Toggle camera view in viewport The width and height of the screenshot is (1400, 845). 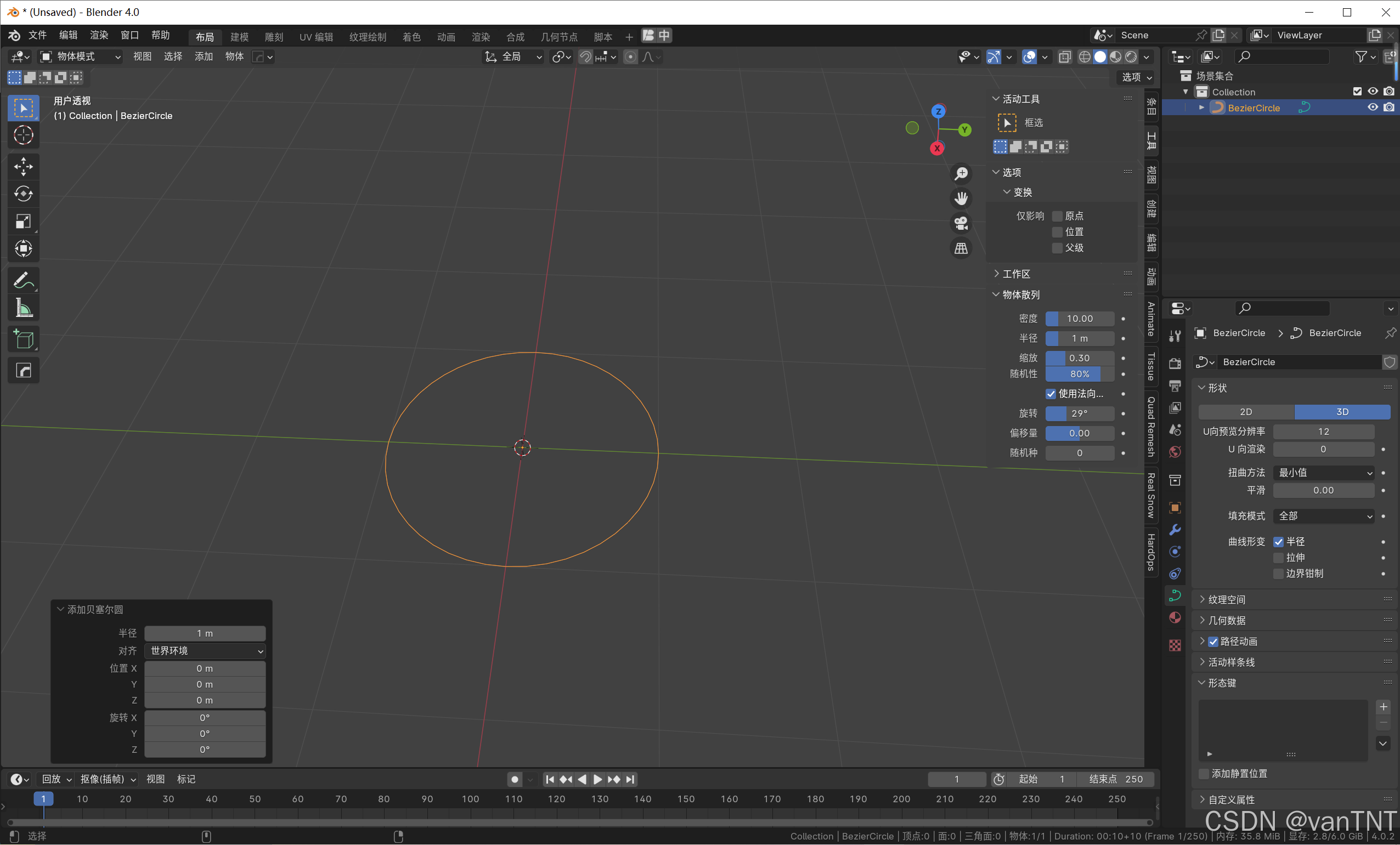pos(961,223)
